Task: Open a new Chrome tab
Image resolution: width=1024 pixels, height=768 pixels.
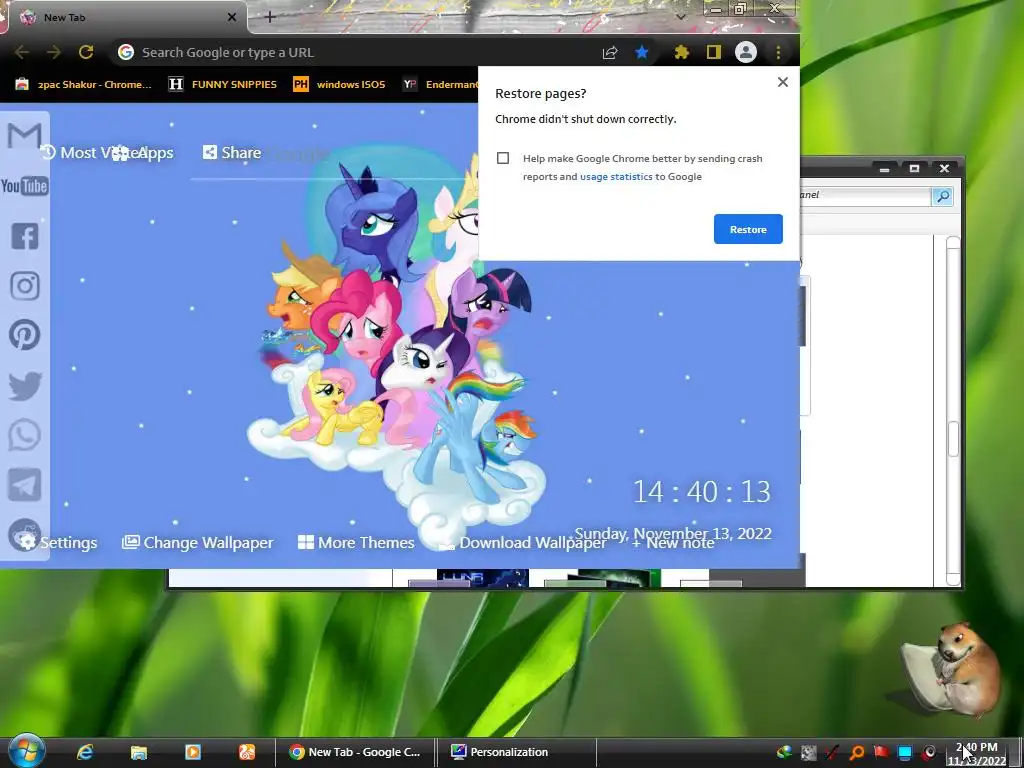Action: pyautogui.click(x=270, y=17)
